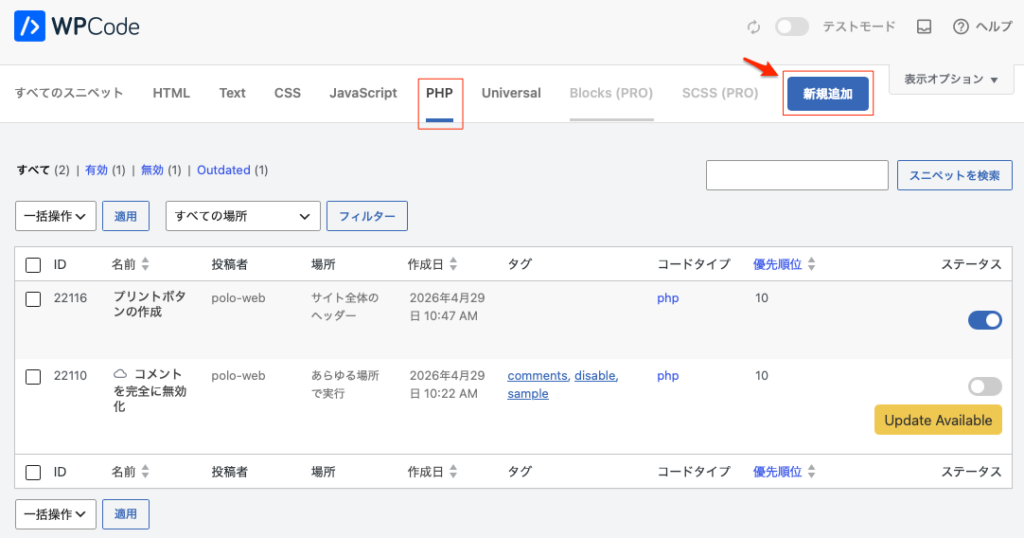
Task: Sort by 優先順位 arrows in the table header
Action: (811, 264)
